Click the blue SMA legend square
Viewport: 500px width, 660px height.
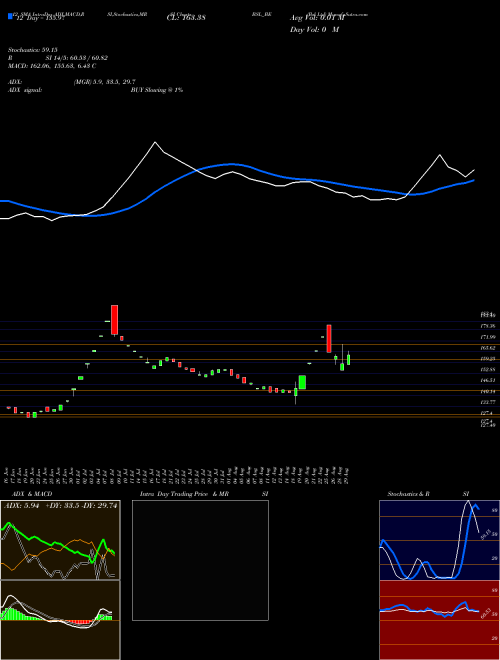coord(10,17)
